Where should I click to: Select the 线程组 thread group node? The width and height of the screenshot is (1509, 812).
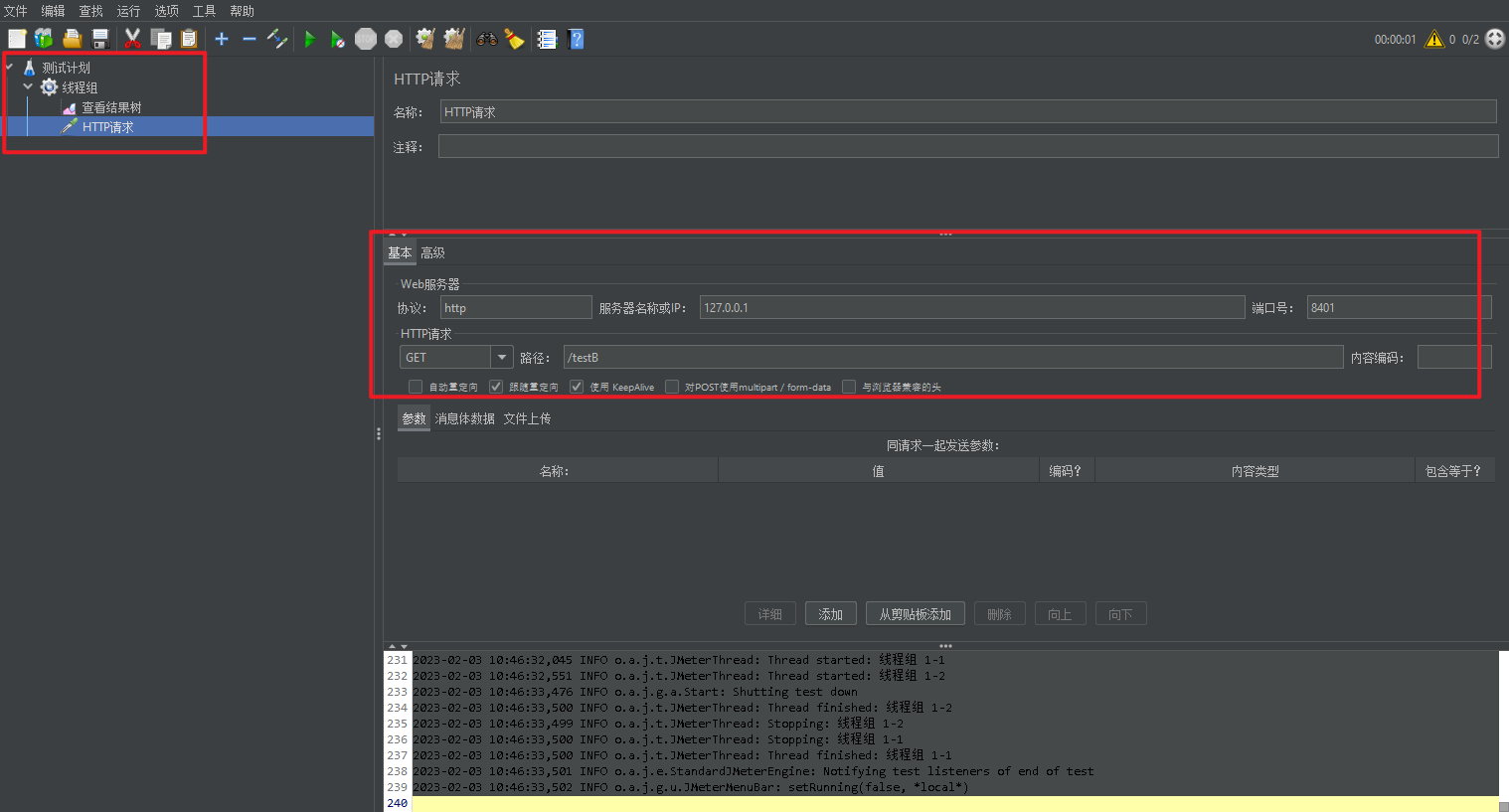(x=80, y=87)
